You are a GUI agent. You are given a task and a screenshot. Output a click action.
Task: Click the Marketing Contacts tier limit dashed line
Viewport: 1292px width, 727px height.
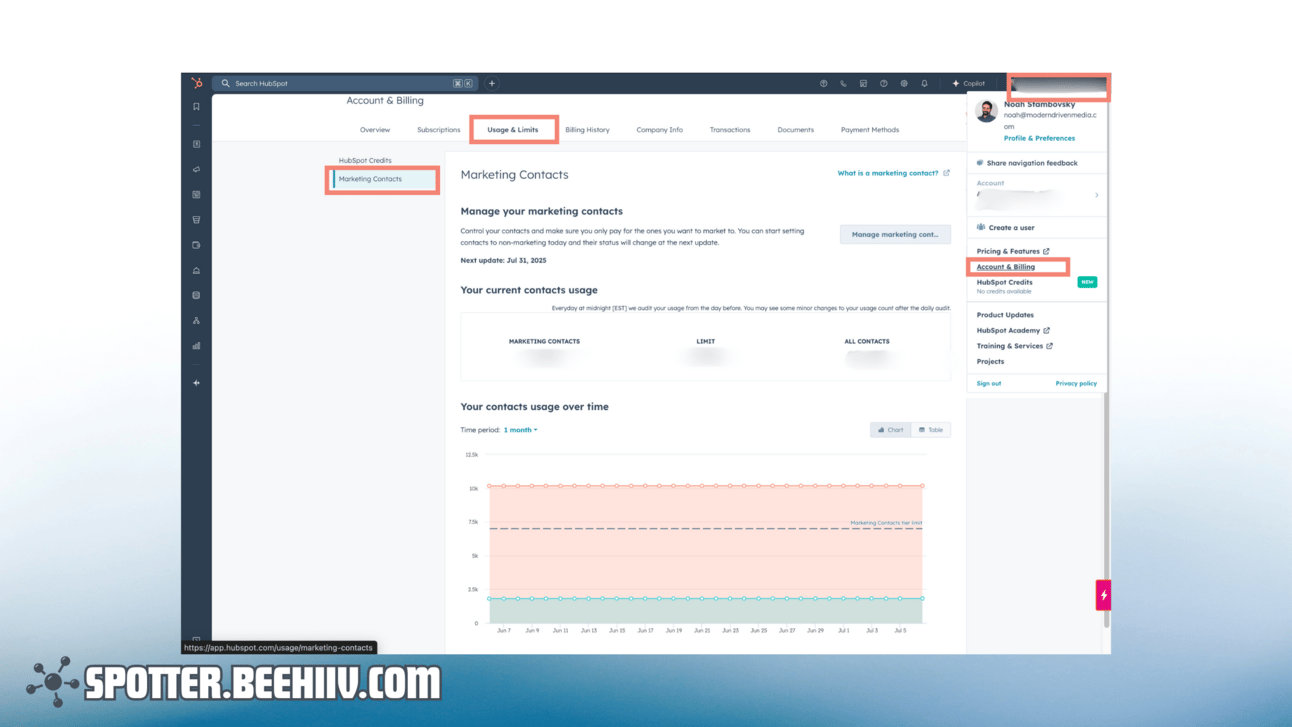pos(704,528)
